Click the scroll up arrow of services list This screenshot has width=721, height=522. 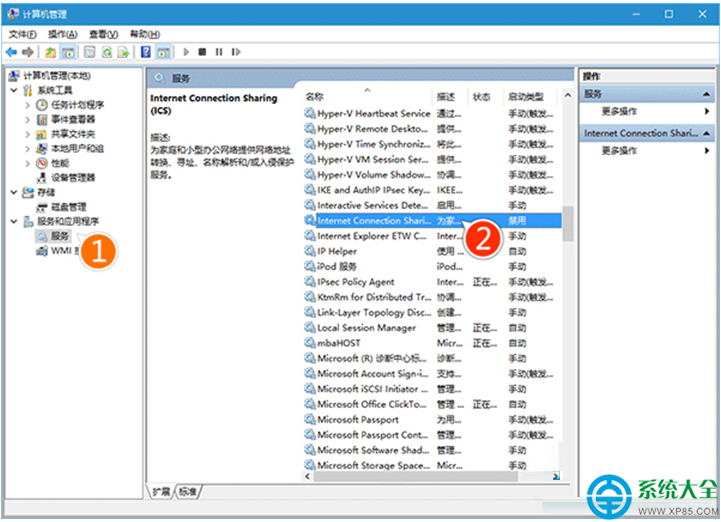coord(568,96)
